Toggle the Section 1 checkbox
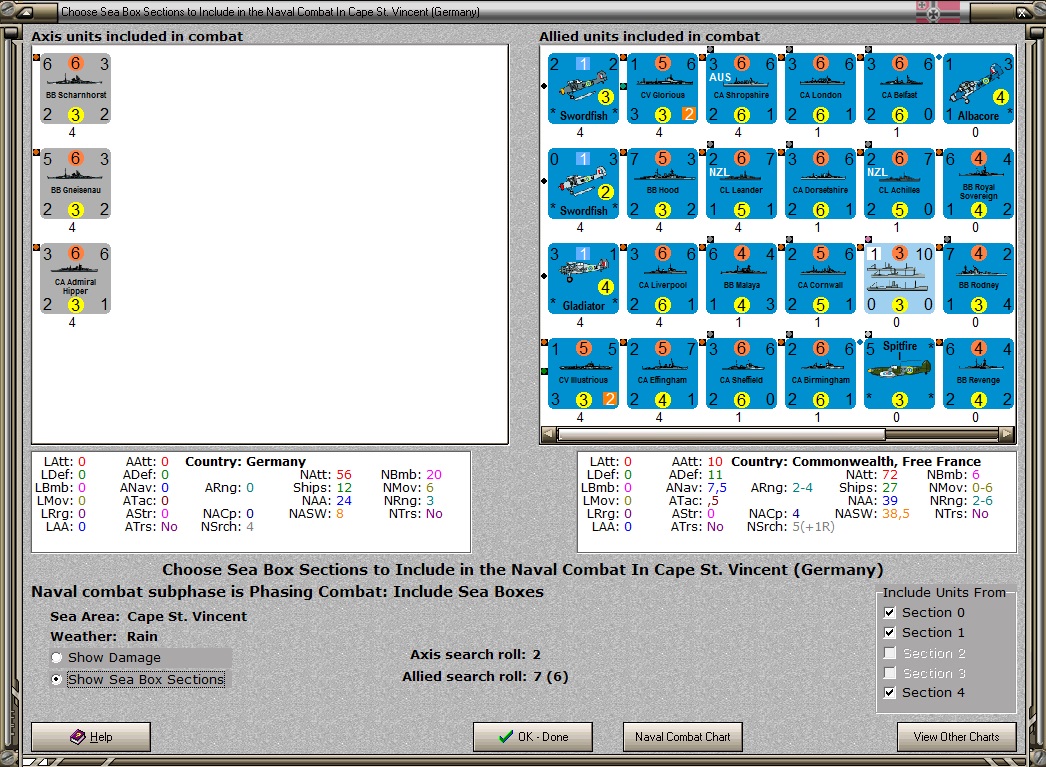The width and height of the screenshot is (1046, 767). tap(889, 632)
